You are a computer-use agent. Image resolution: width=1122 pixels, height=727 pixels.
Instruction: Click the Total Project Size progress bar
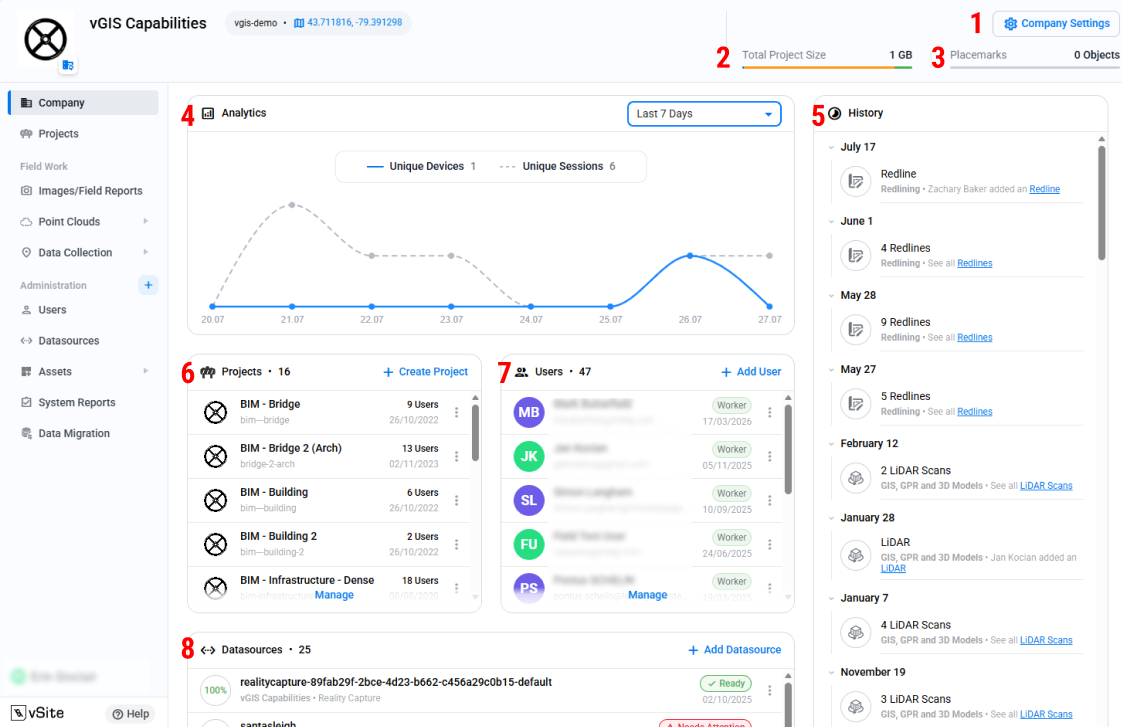827,67
